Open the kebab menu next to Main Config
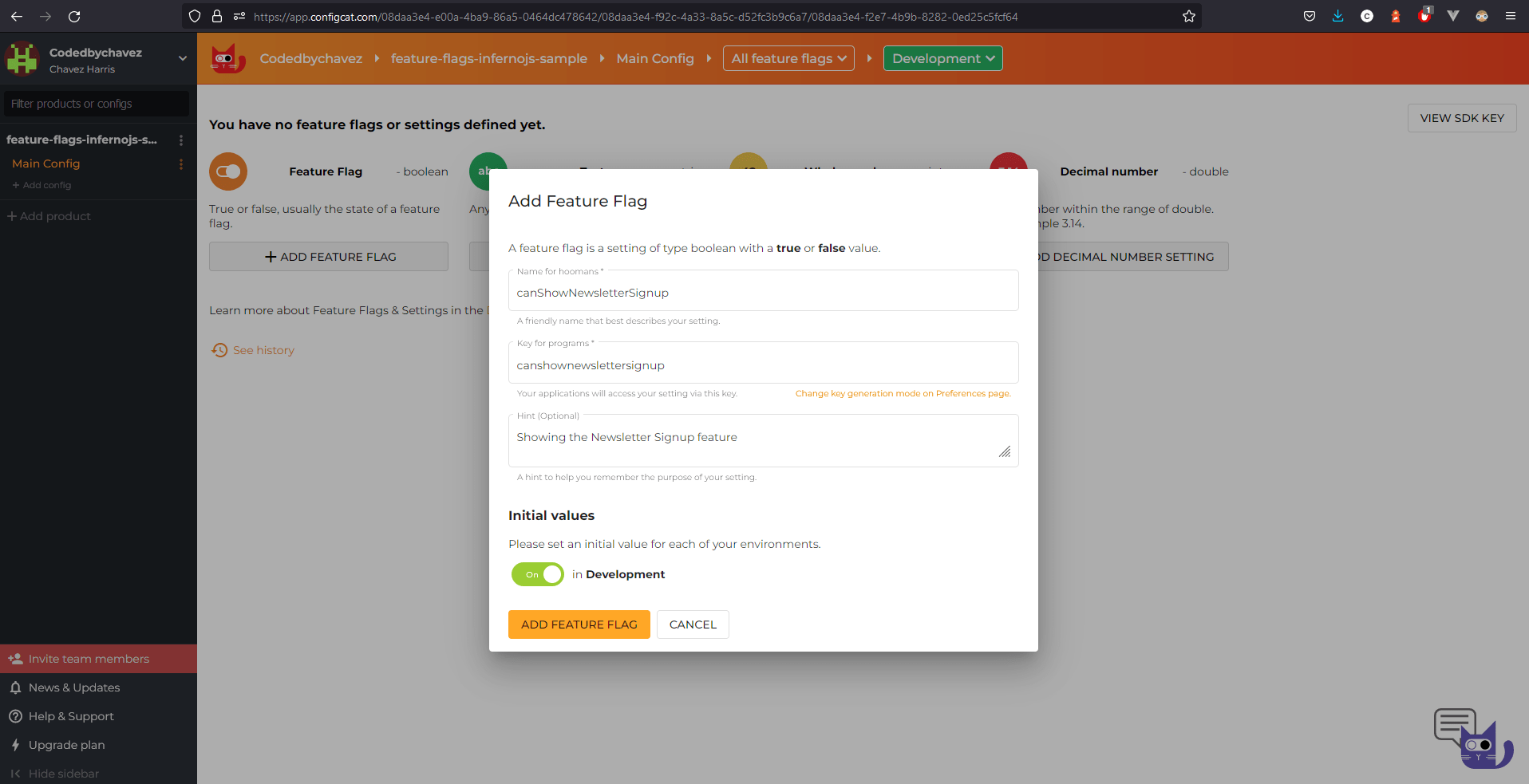The height and width of the screenshot is (784, 1529). [x=181, y=164]
